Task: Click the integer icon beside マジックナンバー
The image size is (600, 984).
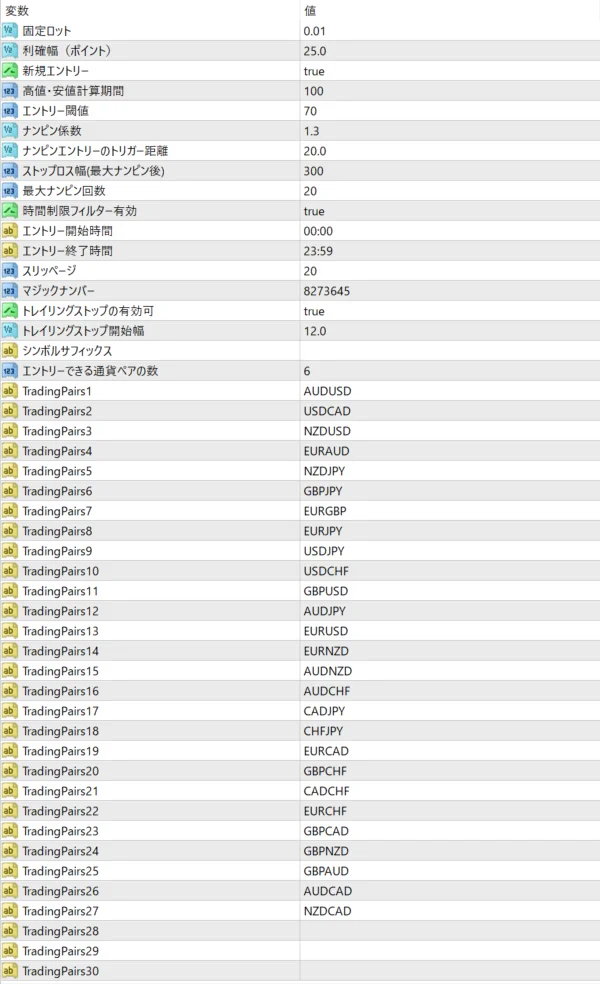Action: click(10, 291)
